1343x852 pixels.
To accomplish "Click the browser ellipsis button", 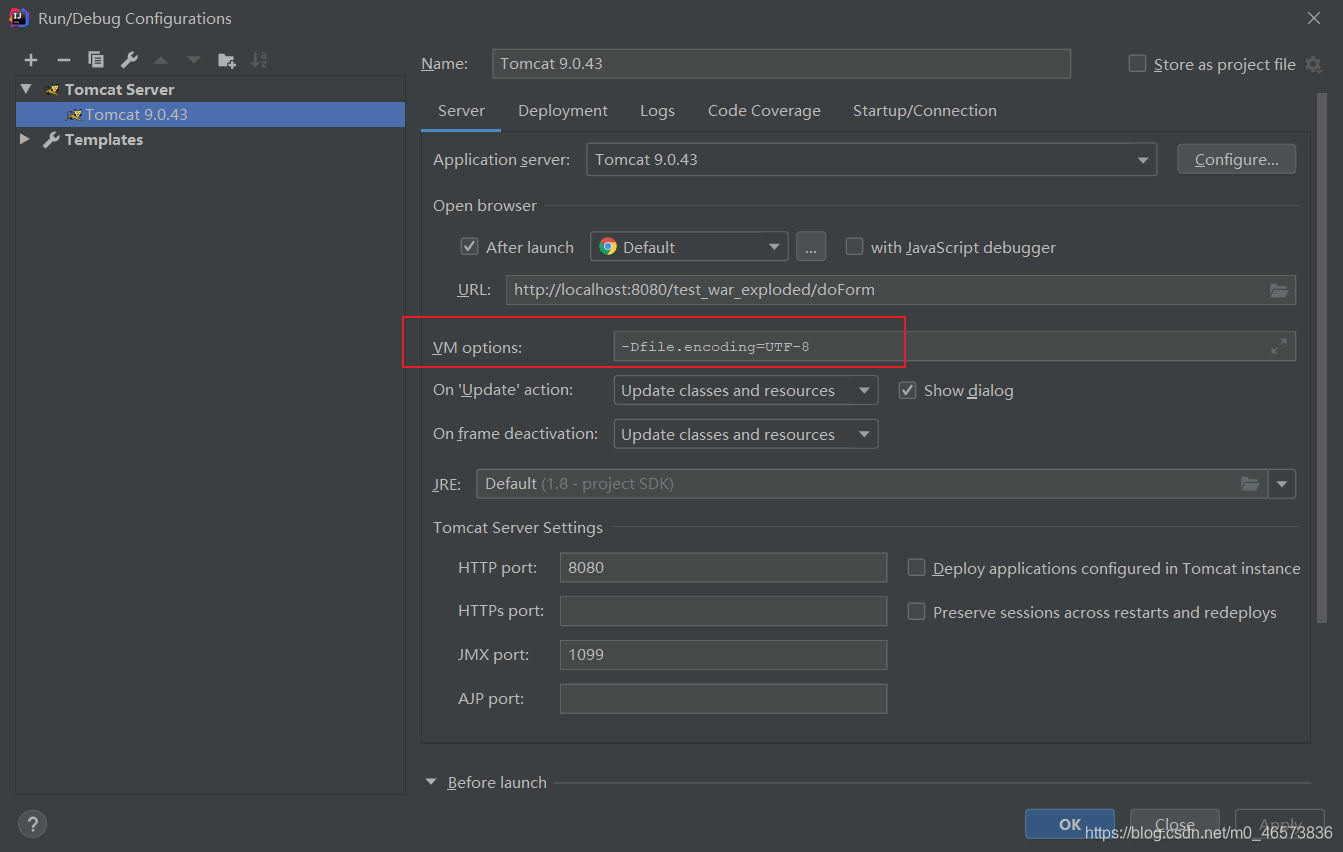I will pos(811,247).
